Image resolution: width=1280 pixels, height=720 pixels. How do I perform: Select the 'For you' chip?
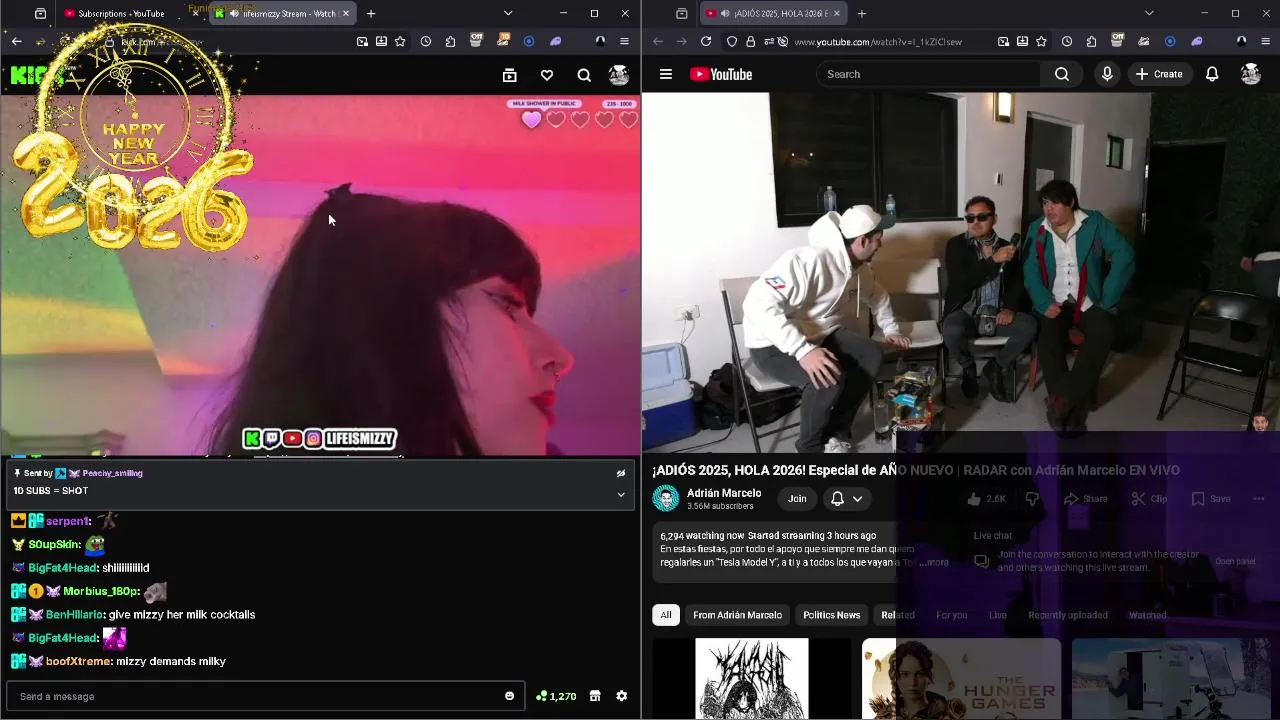(952, 615)
